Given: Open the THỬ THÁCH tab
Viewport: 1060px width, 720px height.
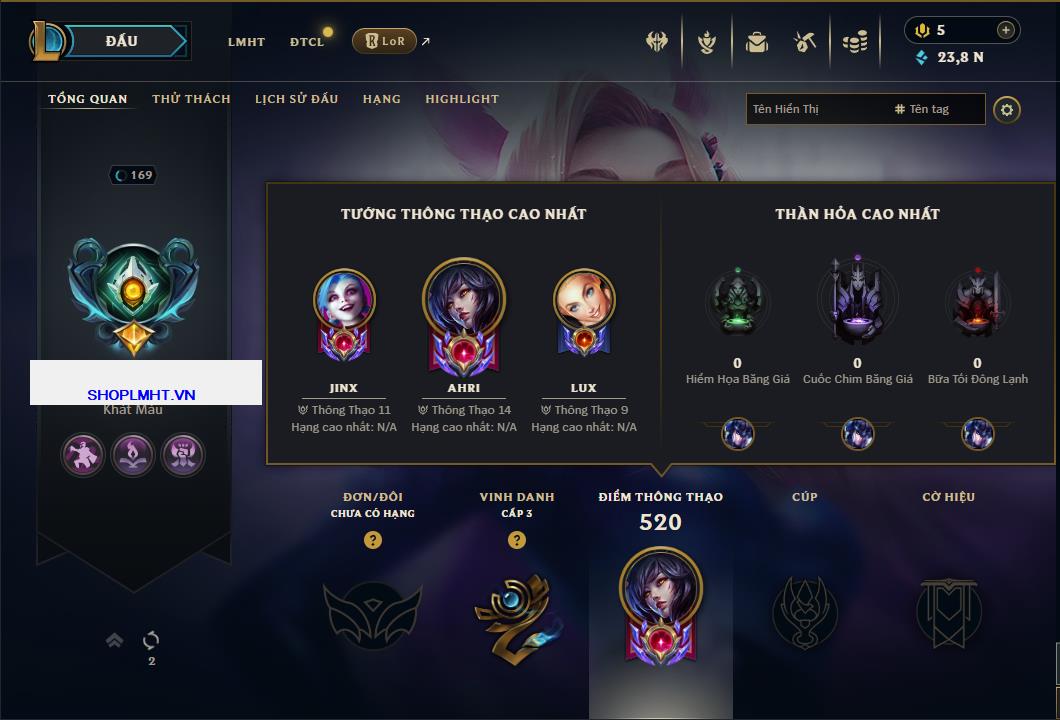Looking at the screenshot, I should point(191,99).
